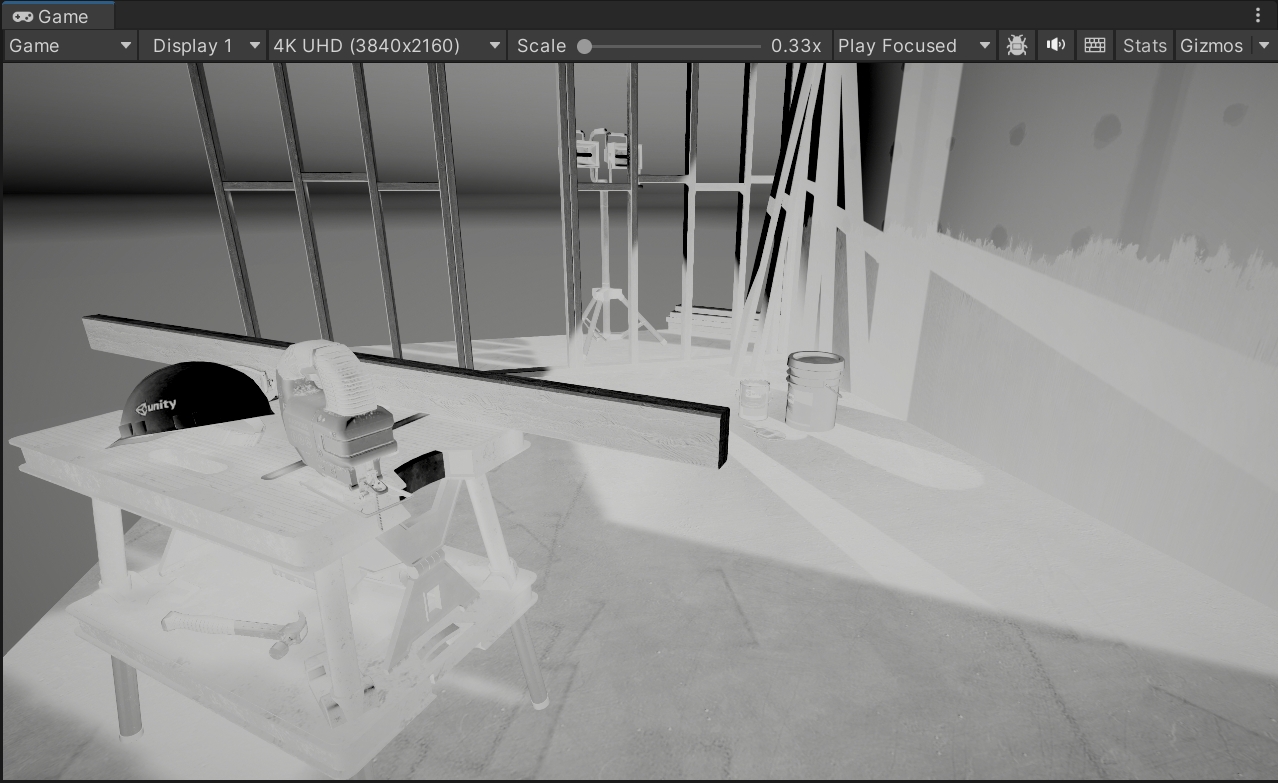Click the Scale slider handle

(x=585, y=46)
